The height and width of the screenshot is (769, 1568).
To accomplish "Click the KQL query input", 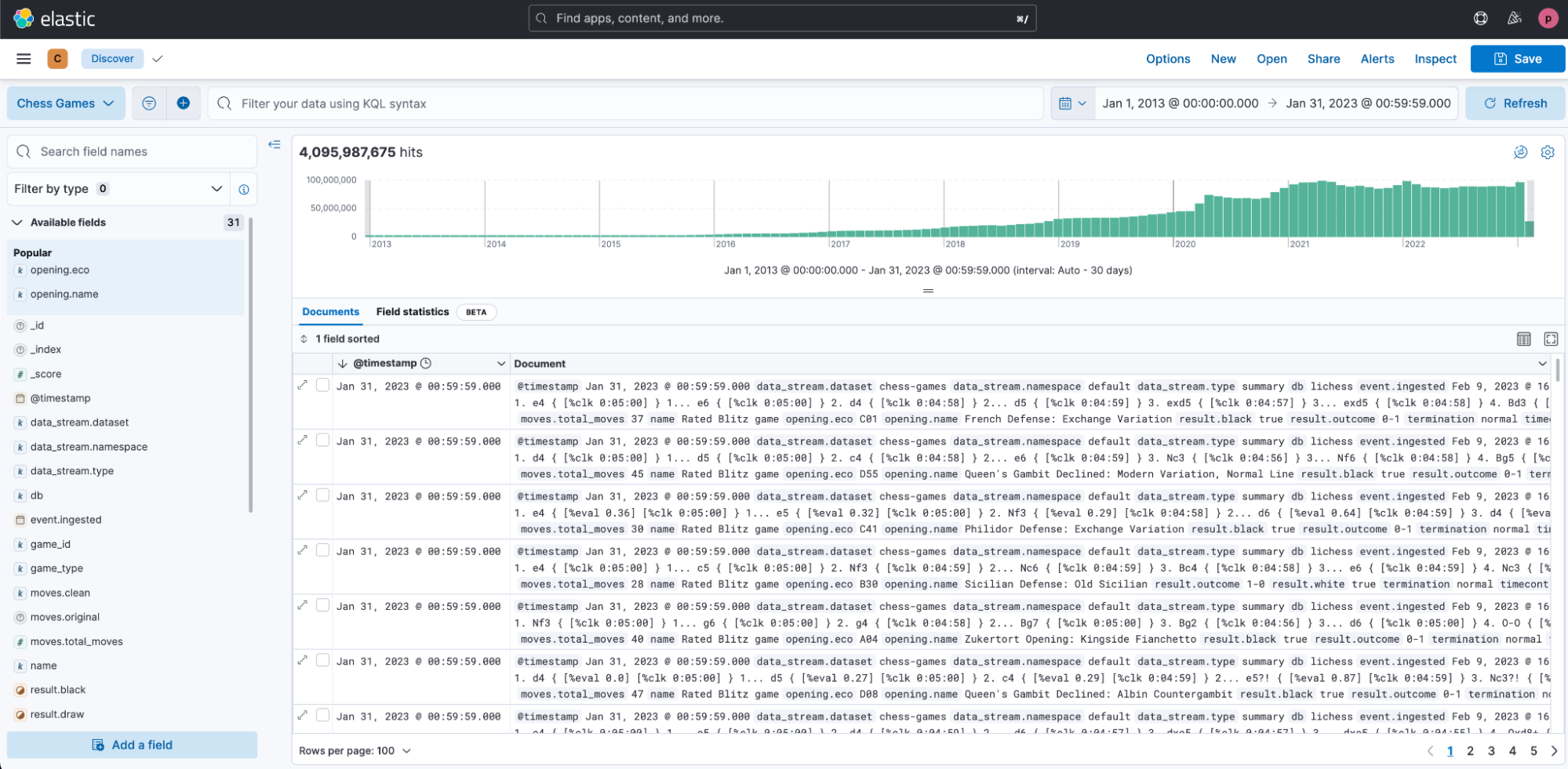I will tap(625, 103).
